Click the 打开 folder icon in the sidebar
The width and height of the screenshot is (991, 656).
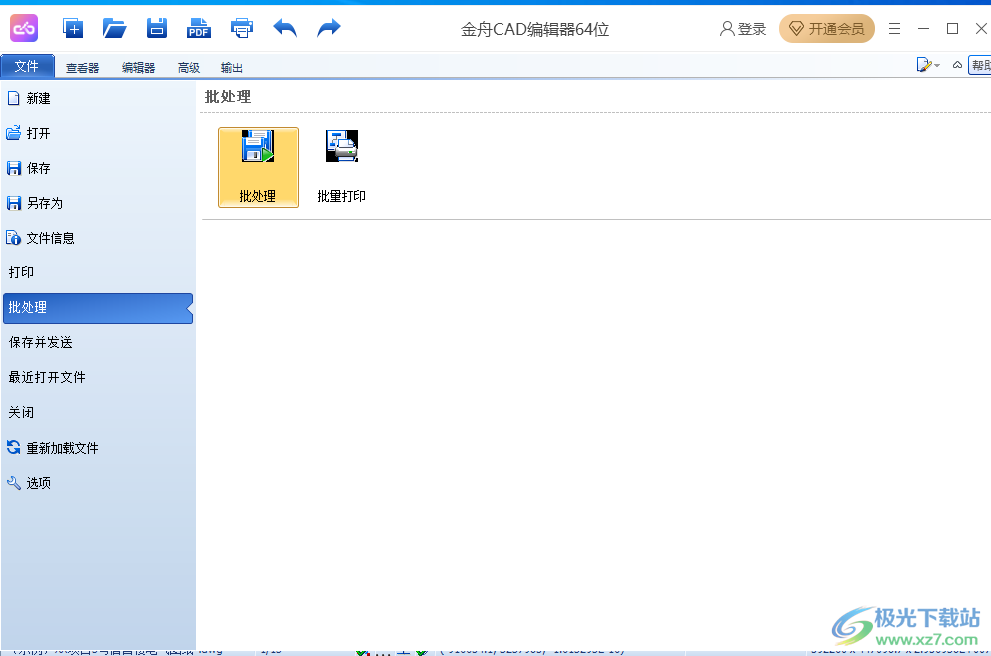13,133
